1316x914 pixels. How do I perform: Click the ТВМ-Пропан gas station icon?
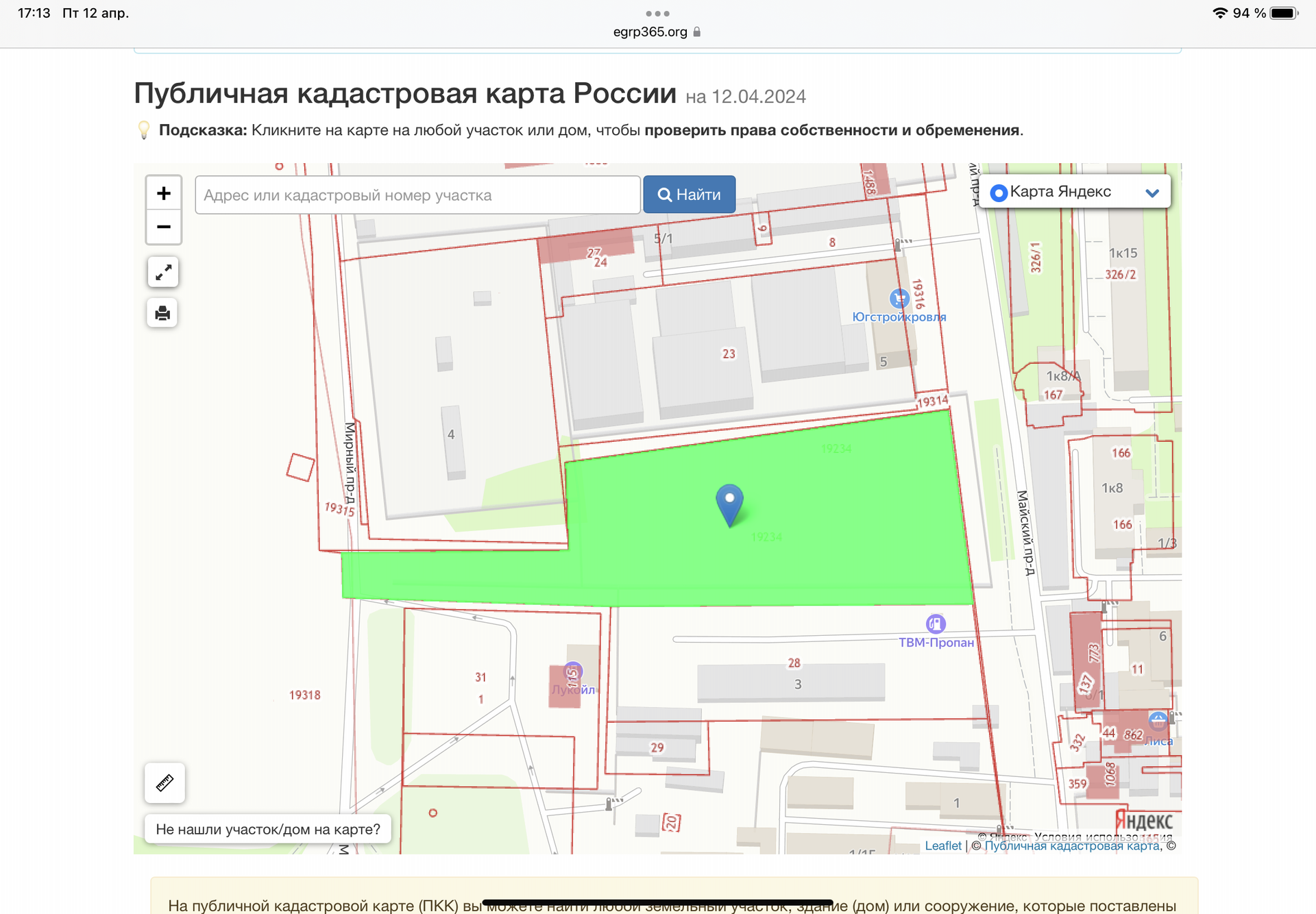936,624
